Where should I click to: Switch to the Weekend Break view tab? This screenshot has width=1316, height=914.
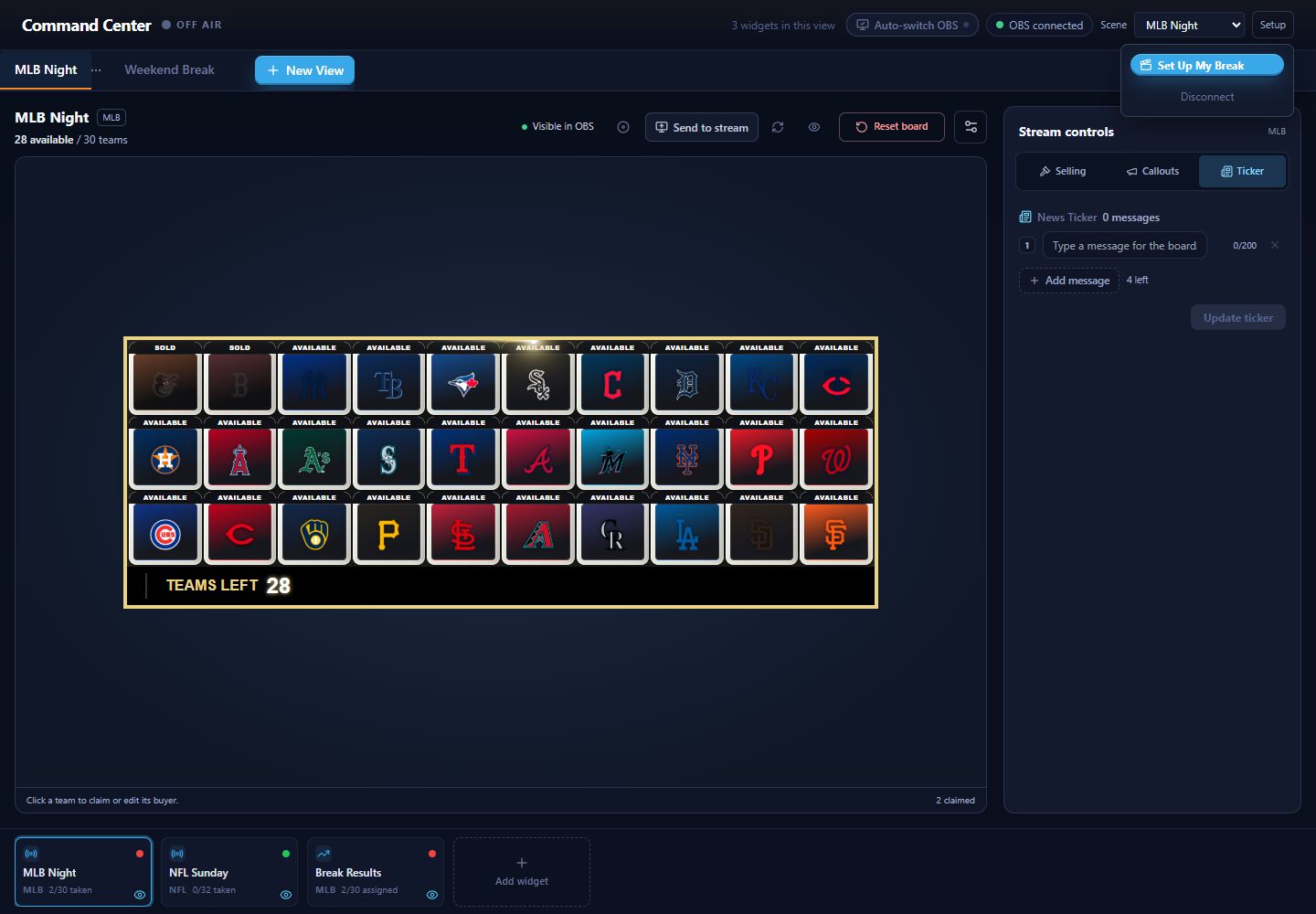pyautogui.click(x=169, y=69)
